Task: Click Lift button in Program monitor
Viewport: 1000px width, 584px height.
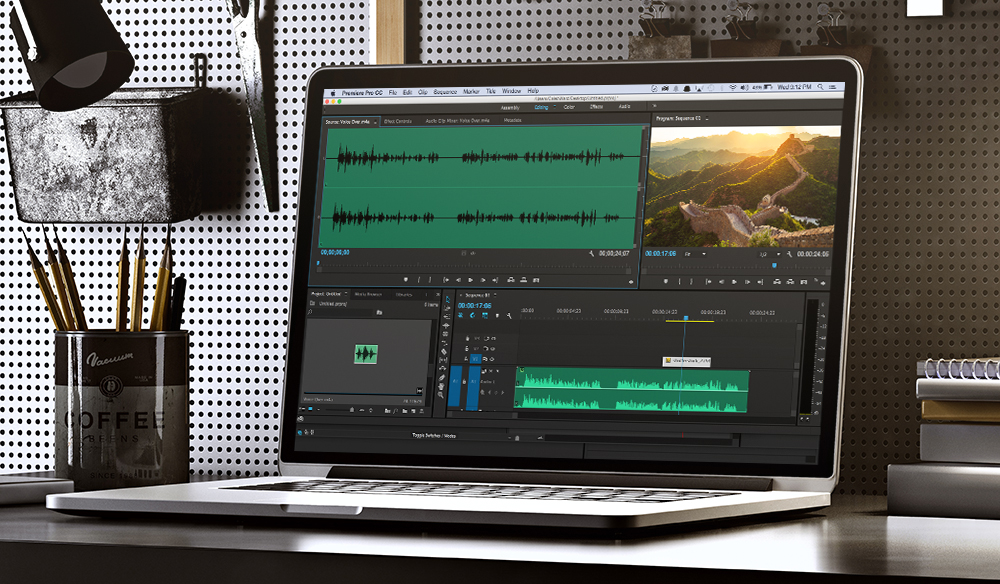Action: pyautogui.click(x=777, y=282)
